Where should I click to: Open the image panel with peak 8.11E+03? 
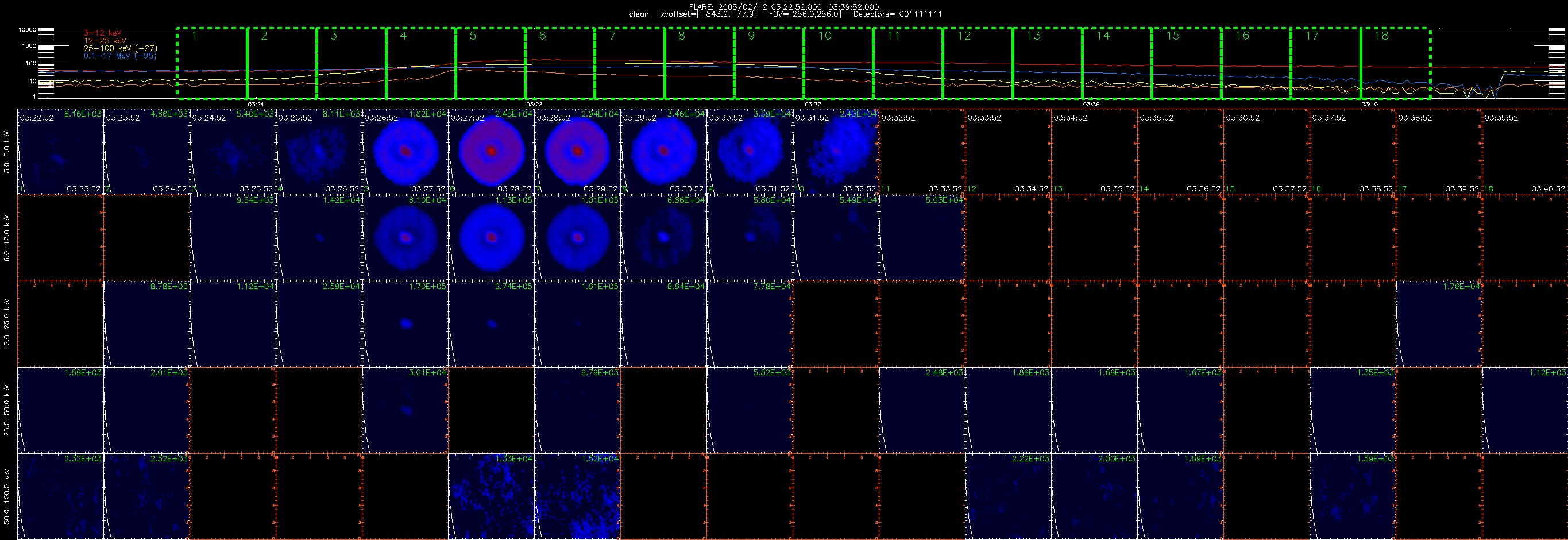pos(319,152)
